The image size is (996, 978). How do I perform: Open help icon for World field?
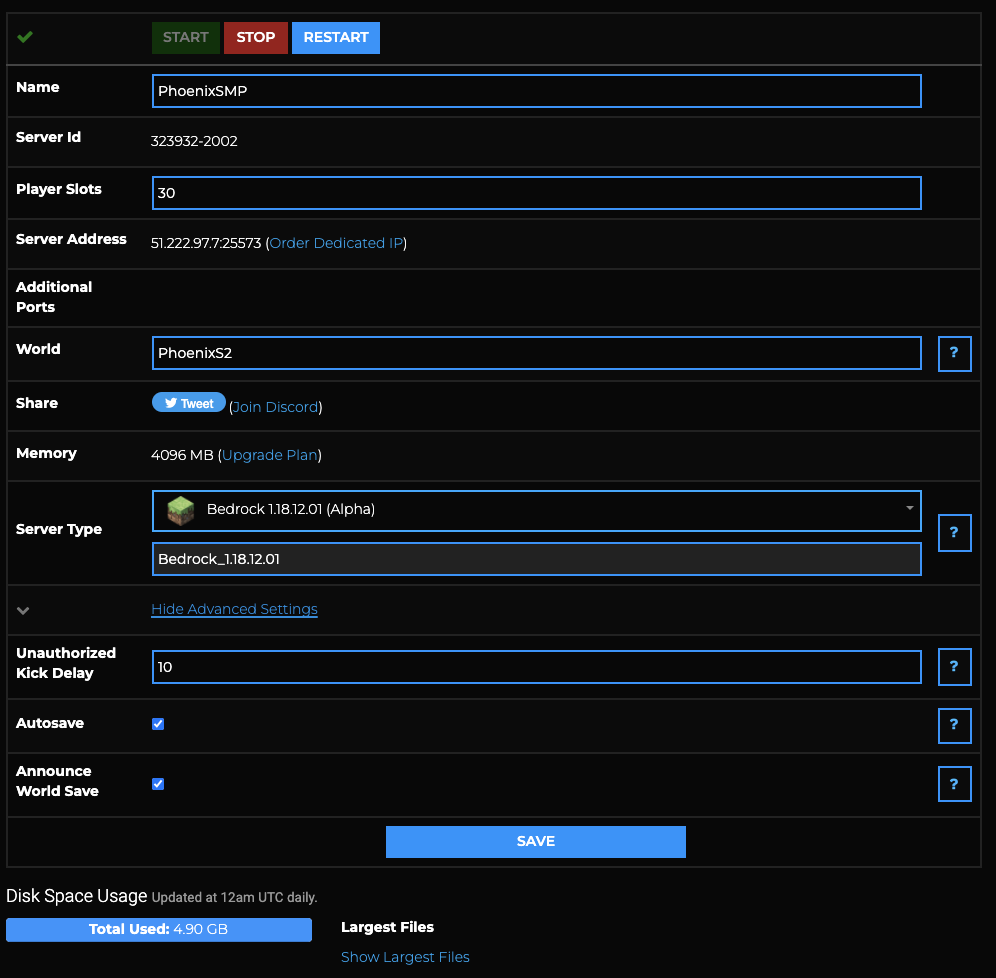(x=954, y=353)
